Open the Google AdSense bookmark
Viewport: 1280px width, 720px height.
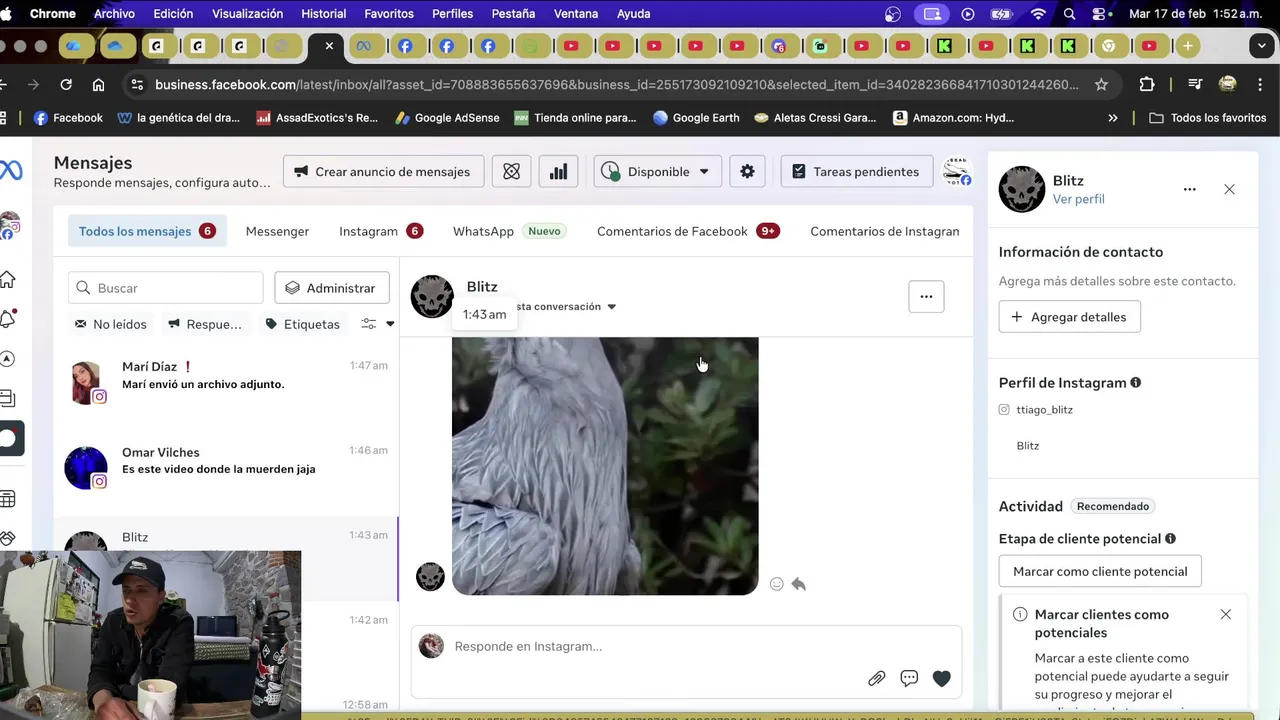[x=447, y=118]
